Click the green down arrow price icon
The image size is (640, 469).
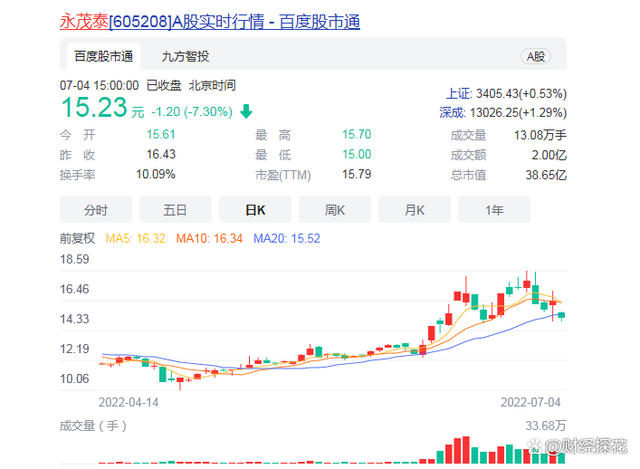click(x=246, y=111)
